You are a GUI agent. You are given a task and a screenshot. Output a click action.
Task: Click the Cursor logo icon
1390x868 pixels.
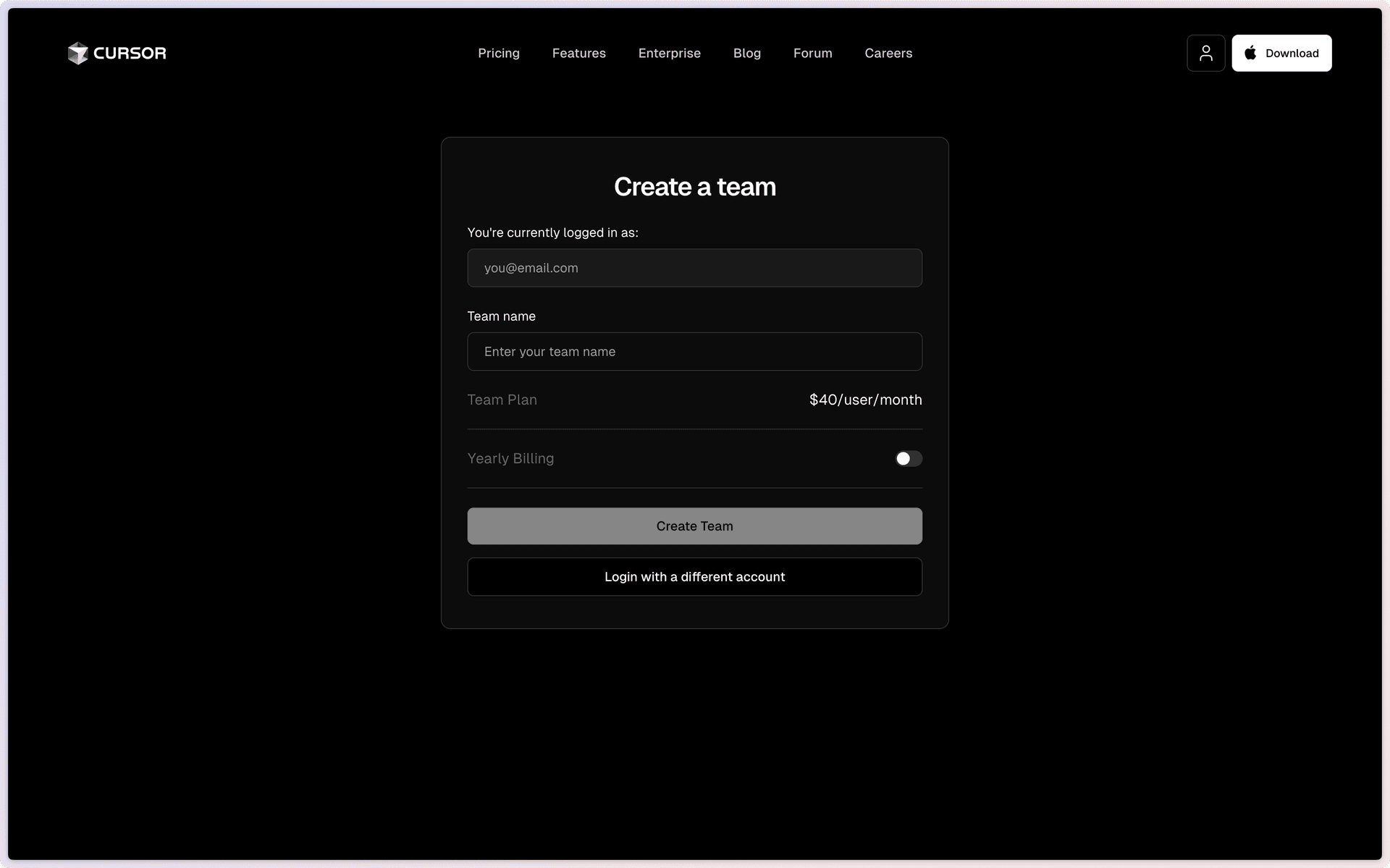(x=77, y=53)
